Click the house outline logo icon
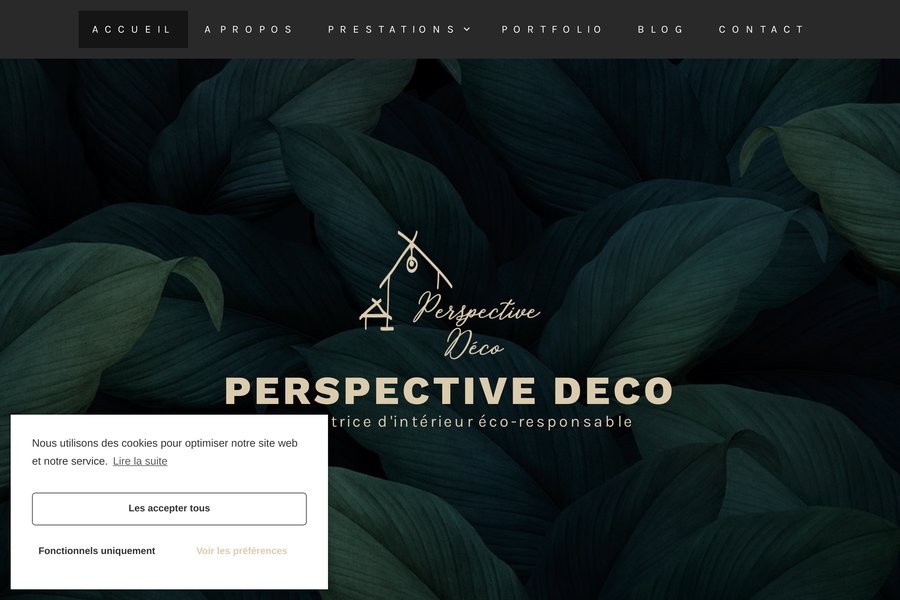The height and width of the screenshot is (600, 900). 406,281
